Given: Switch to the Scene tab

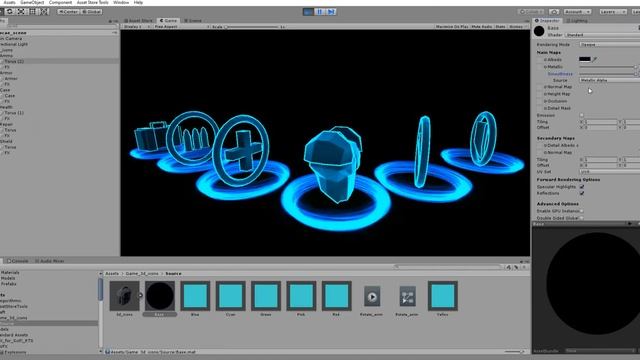Looking at the screenshot, I should point(193,20).
